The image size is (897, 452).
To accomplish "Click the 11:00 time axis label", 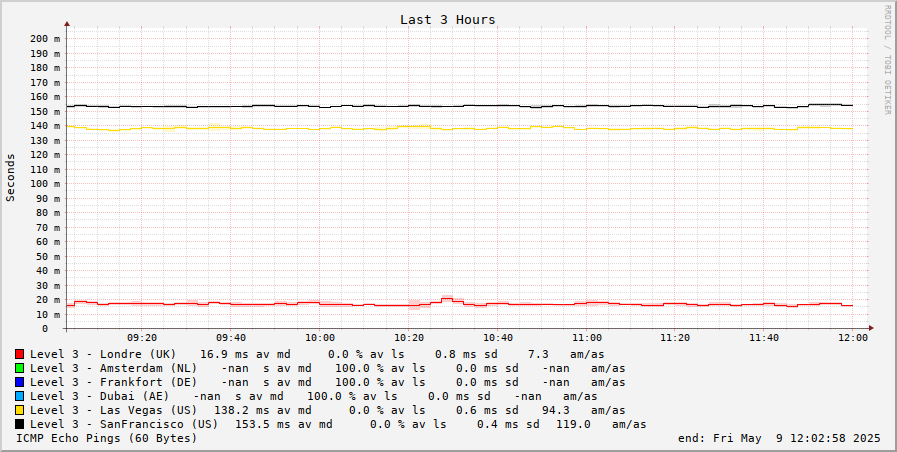I will pos(586,338).
